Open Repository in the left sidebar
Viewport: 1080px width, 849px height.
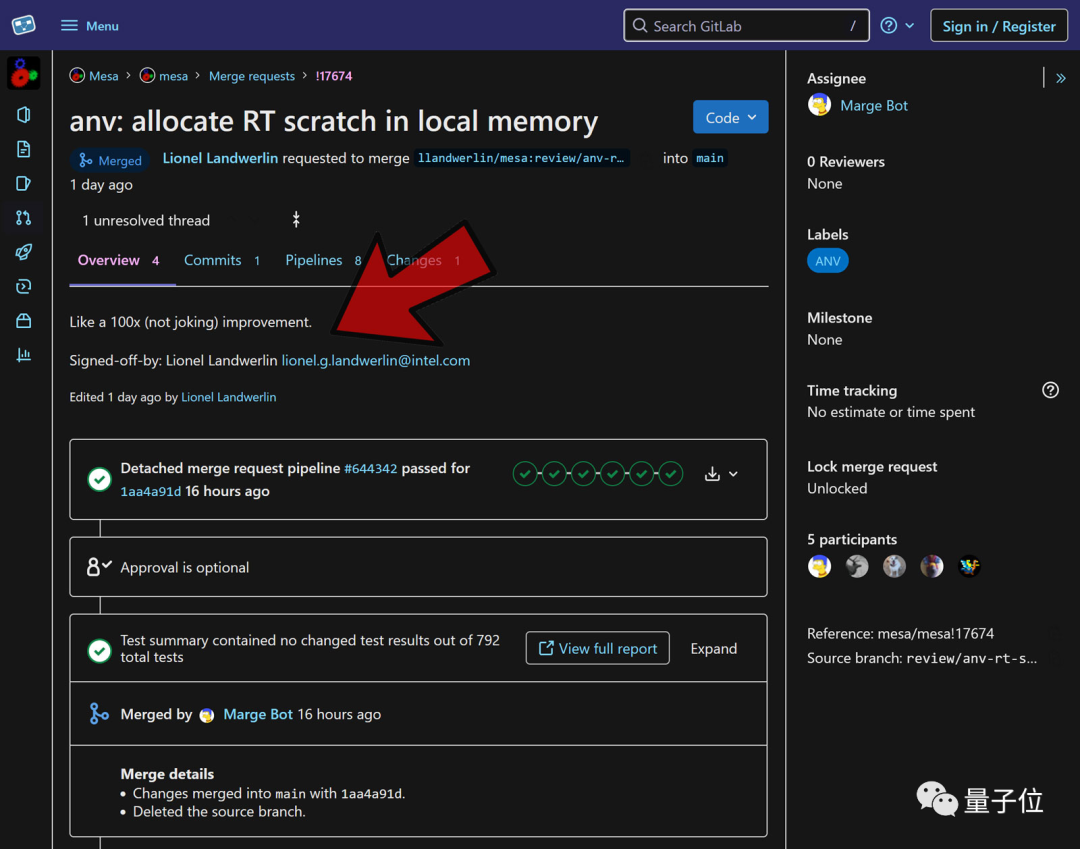point(23,149)
